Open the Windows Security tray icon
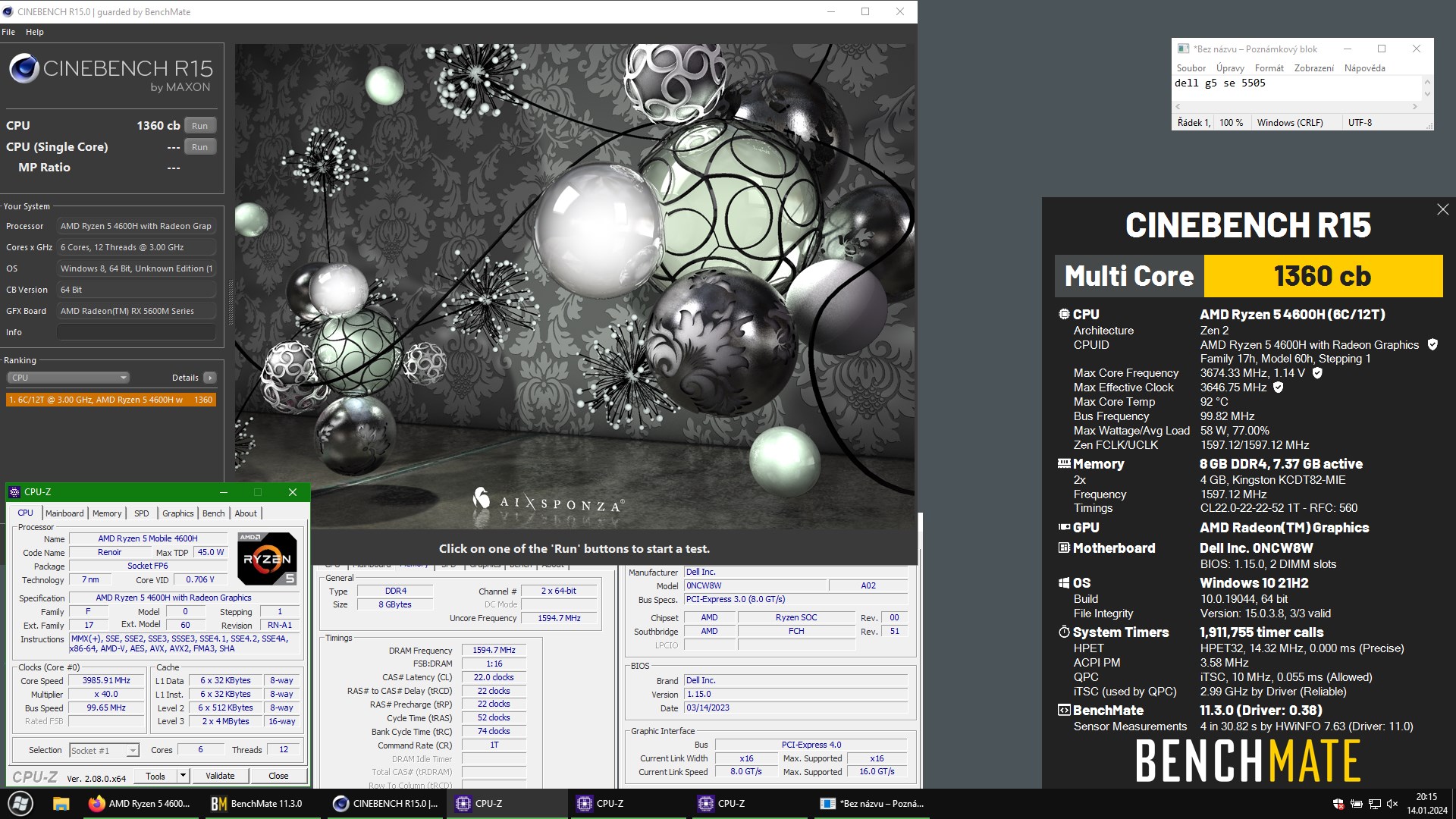 coord(1338,804)
